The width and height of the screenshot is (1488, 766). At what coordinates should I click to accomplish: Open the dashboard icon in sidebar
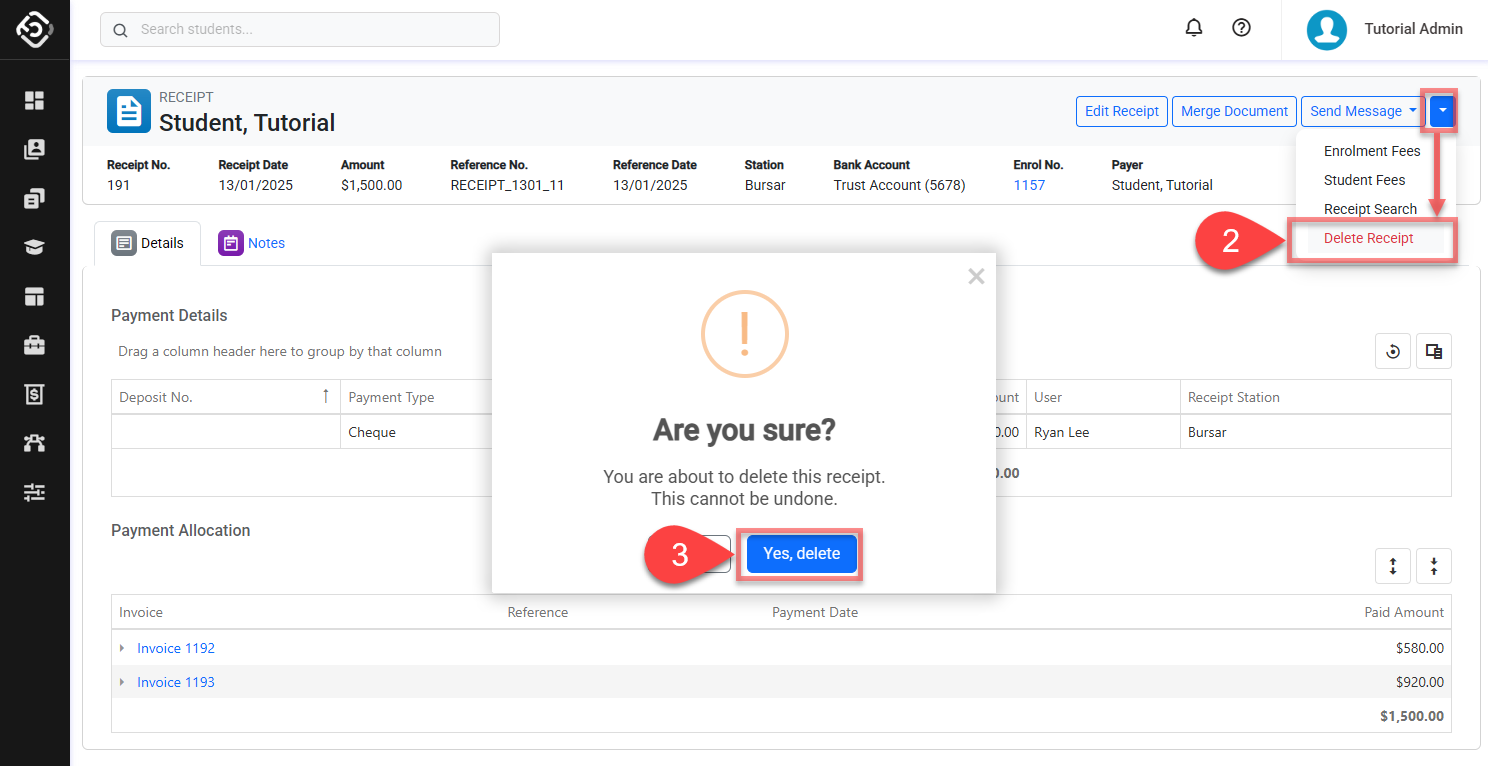coord(35,100)
